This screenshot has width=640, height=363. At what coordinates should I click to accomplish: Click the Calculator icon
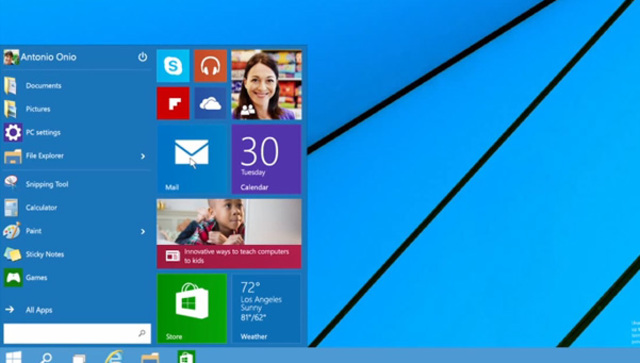coord(11,207)
